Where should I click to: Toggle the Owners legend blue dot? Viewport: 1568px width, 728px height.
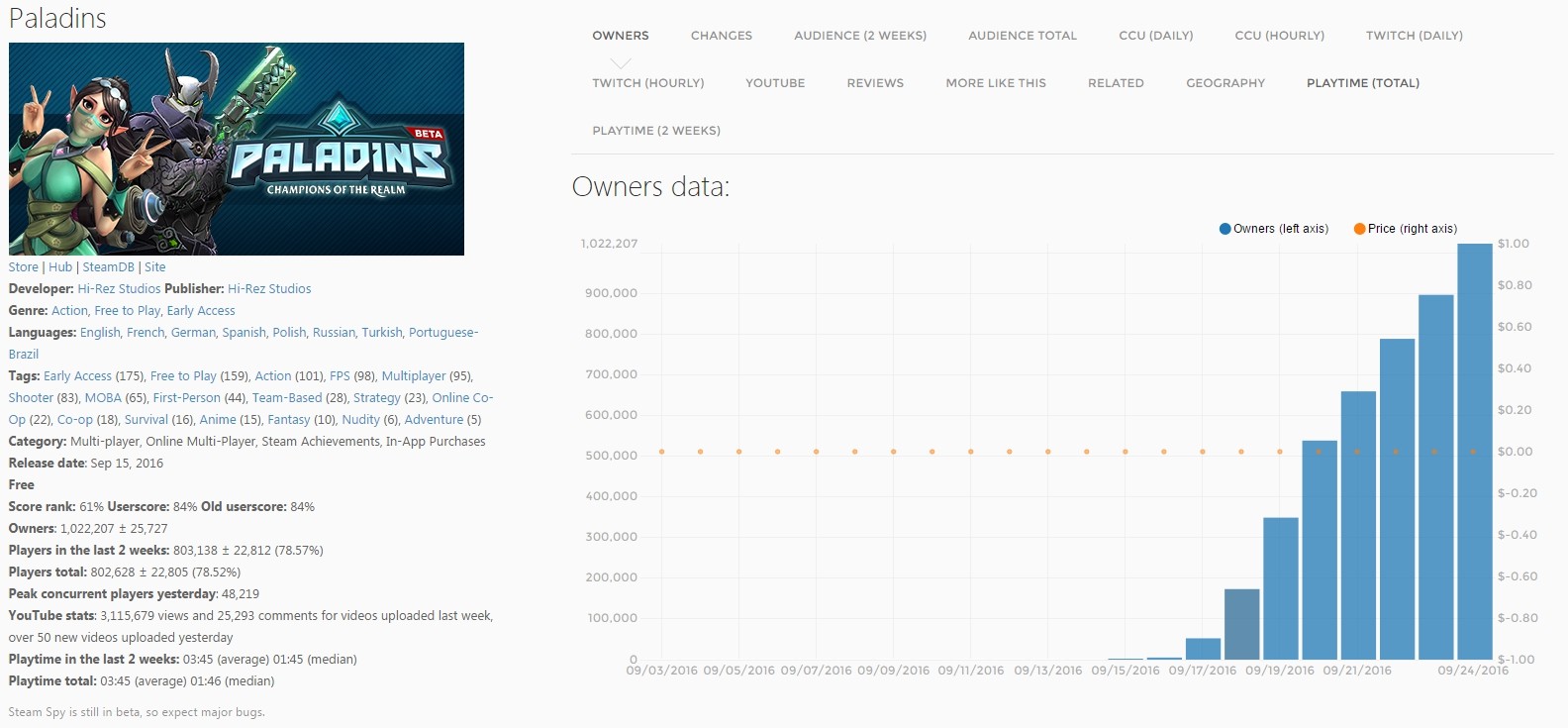pos(1225,229)
